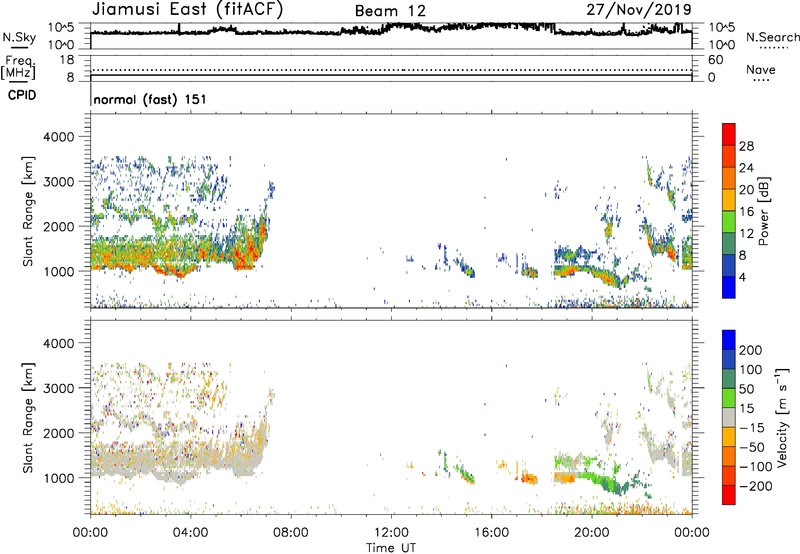
Task: Click the 'Time UT' axis label
Action: click(391, 547)
